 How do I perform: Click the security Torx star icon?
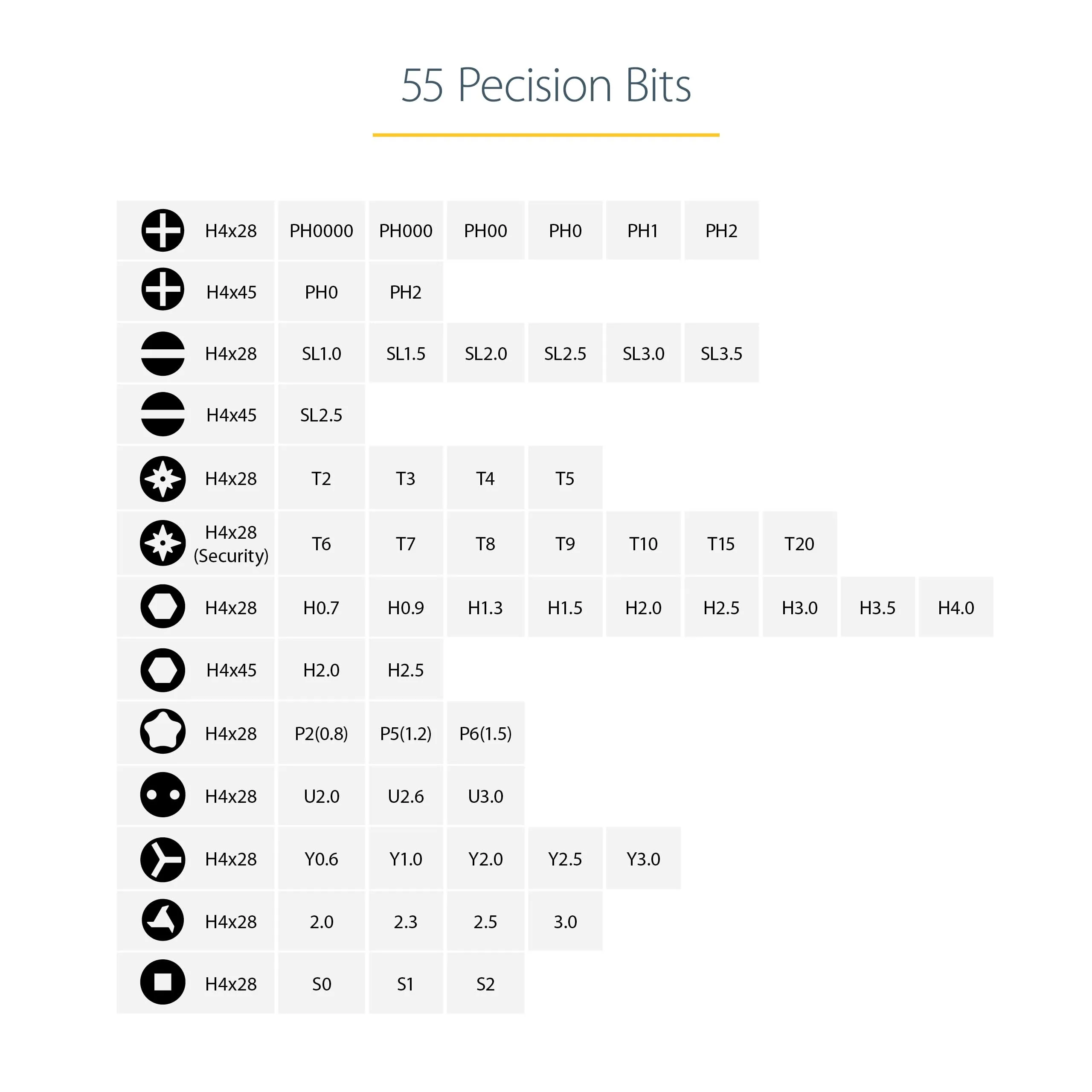(163, 543)
